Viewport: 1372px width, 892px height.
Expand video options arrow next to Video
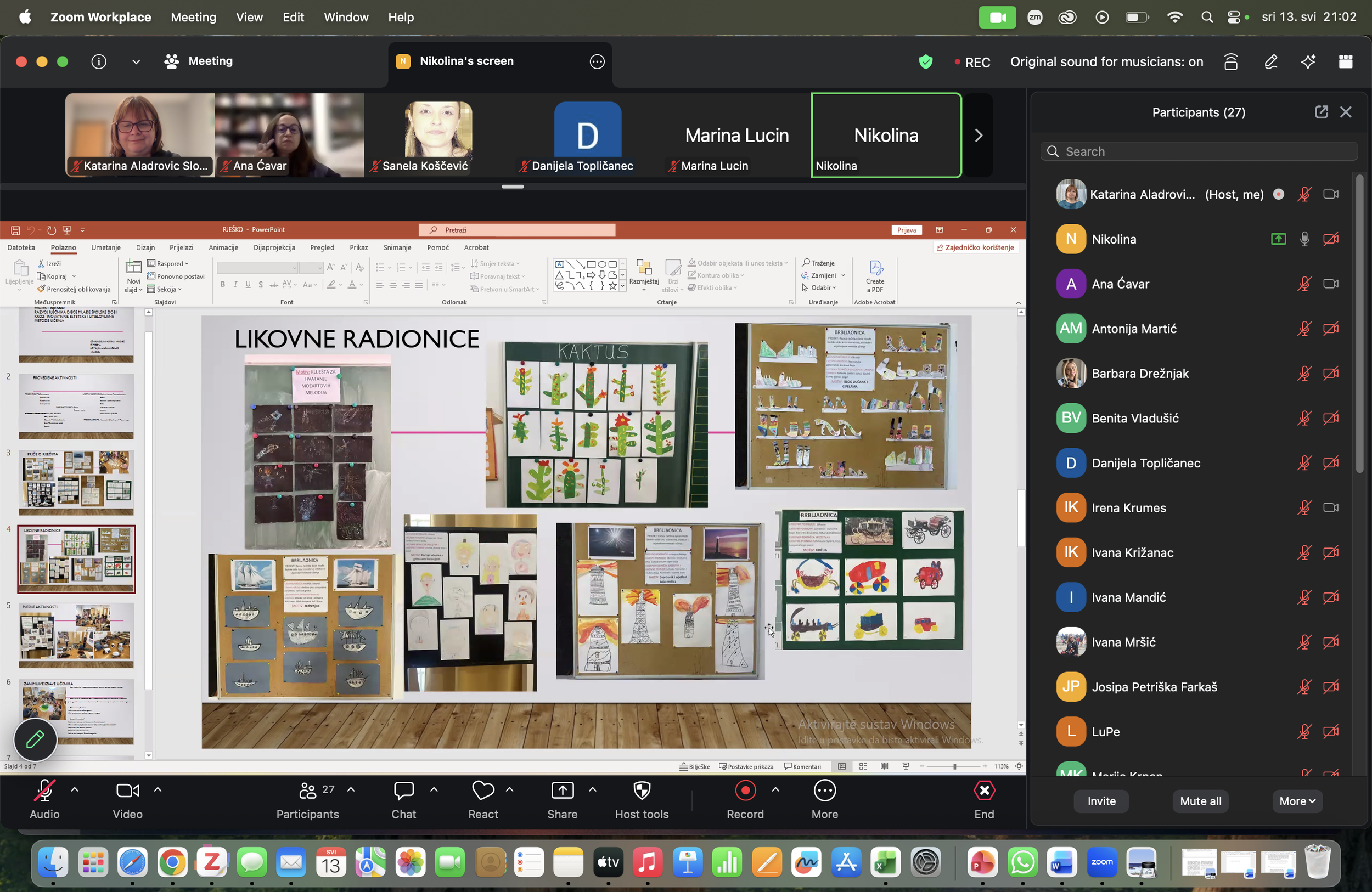pos(158,789)
